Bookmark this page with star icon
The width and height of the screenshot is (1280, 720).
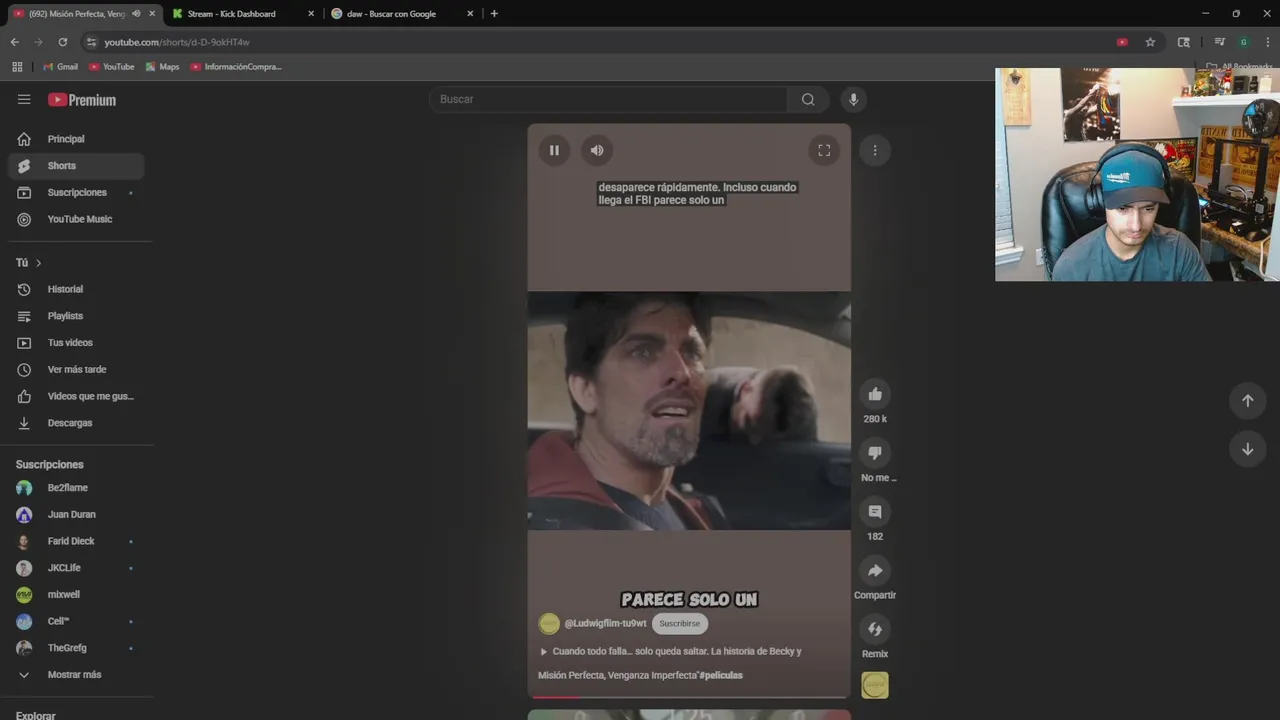click(x=1150, y=42)
